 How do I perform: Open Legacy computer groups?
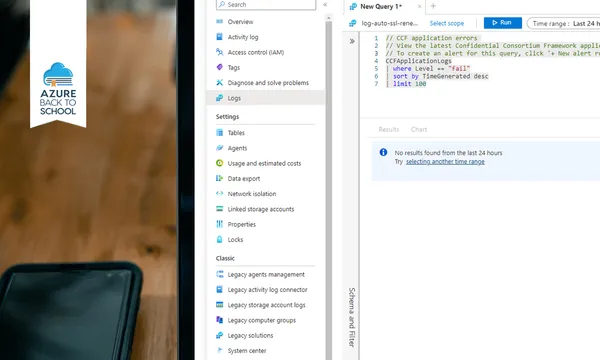[x=262, y=321]
